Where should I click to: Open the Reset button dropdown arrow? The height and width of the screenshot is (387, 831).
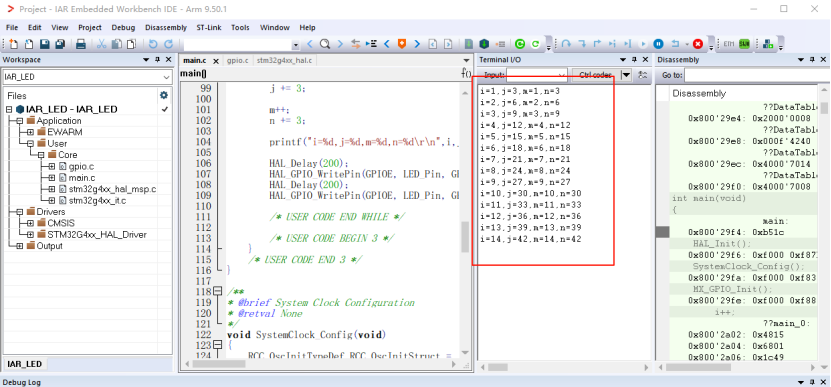(687, 45)
